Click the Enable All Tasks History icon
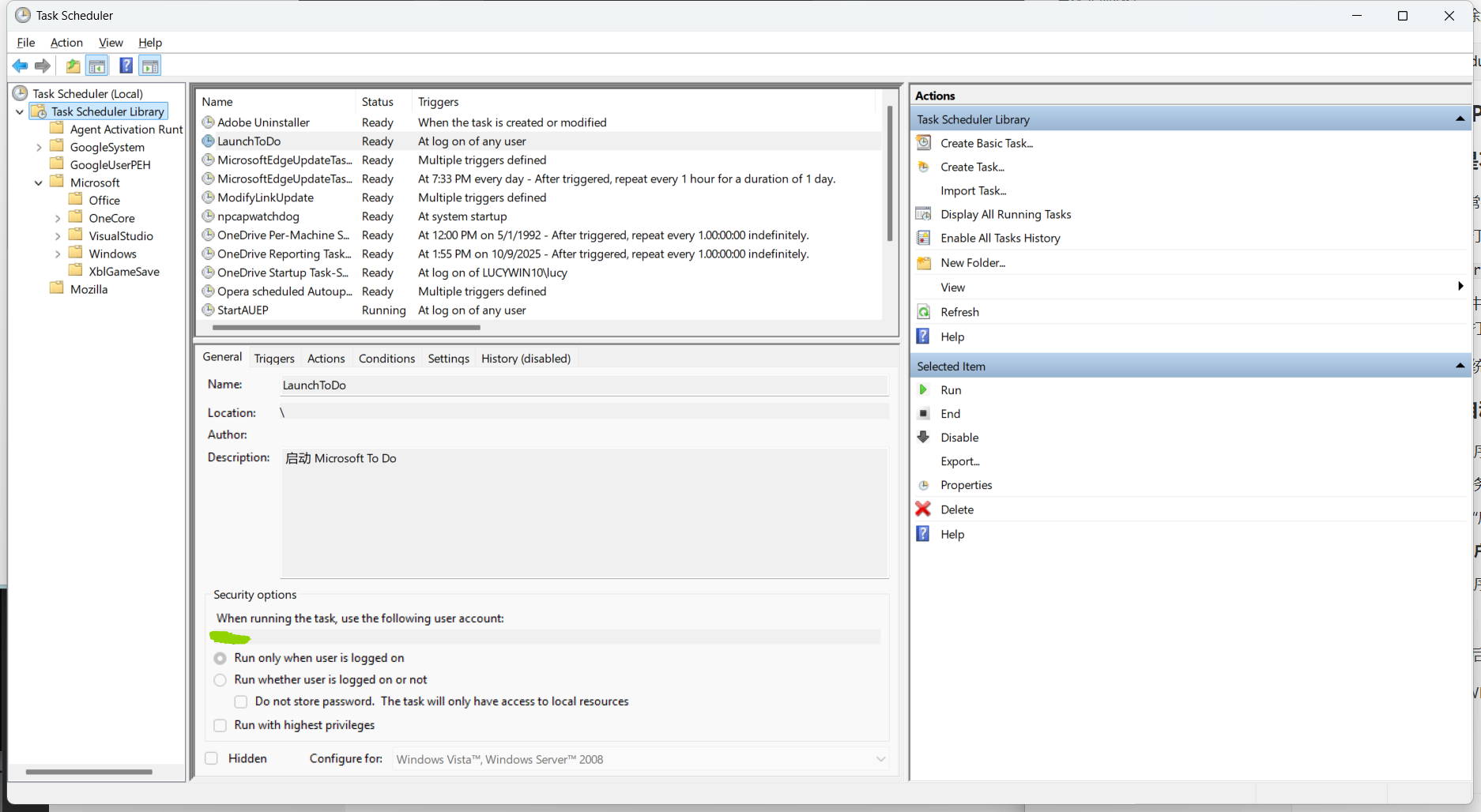The width and height of the screenshot is (1481, 812). pyautogui.click(x=923, y=238)
